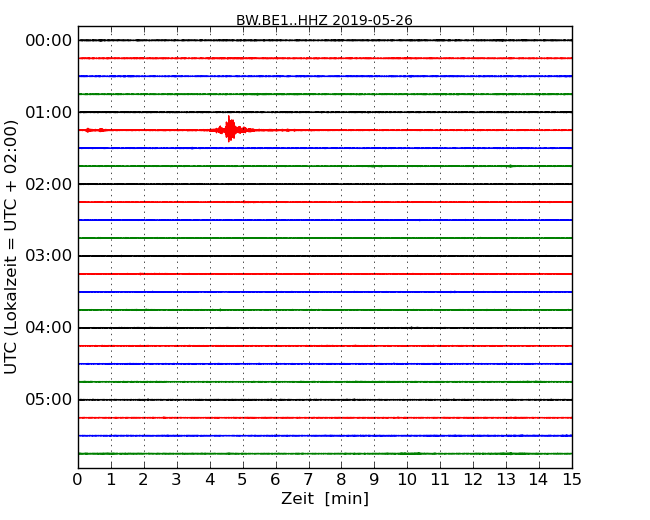Click the '5' x-axis tick label
Image resolution: width=650 pixels, height=520 pixels.
click(x=243, y=480)
